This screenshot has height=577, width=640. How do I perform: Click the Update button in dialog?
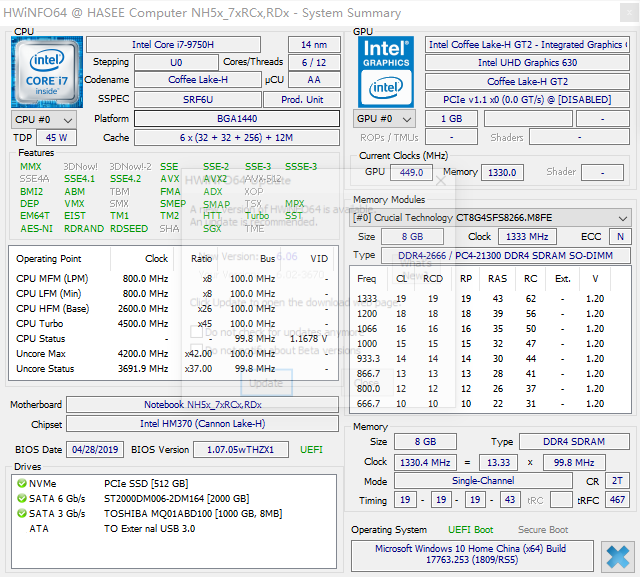coord(265,382)
